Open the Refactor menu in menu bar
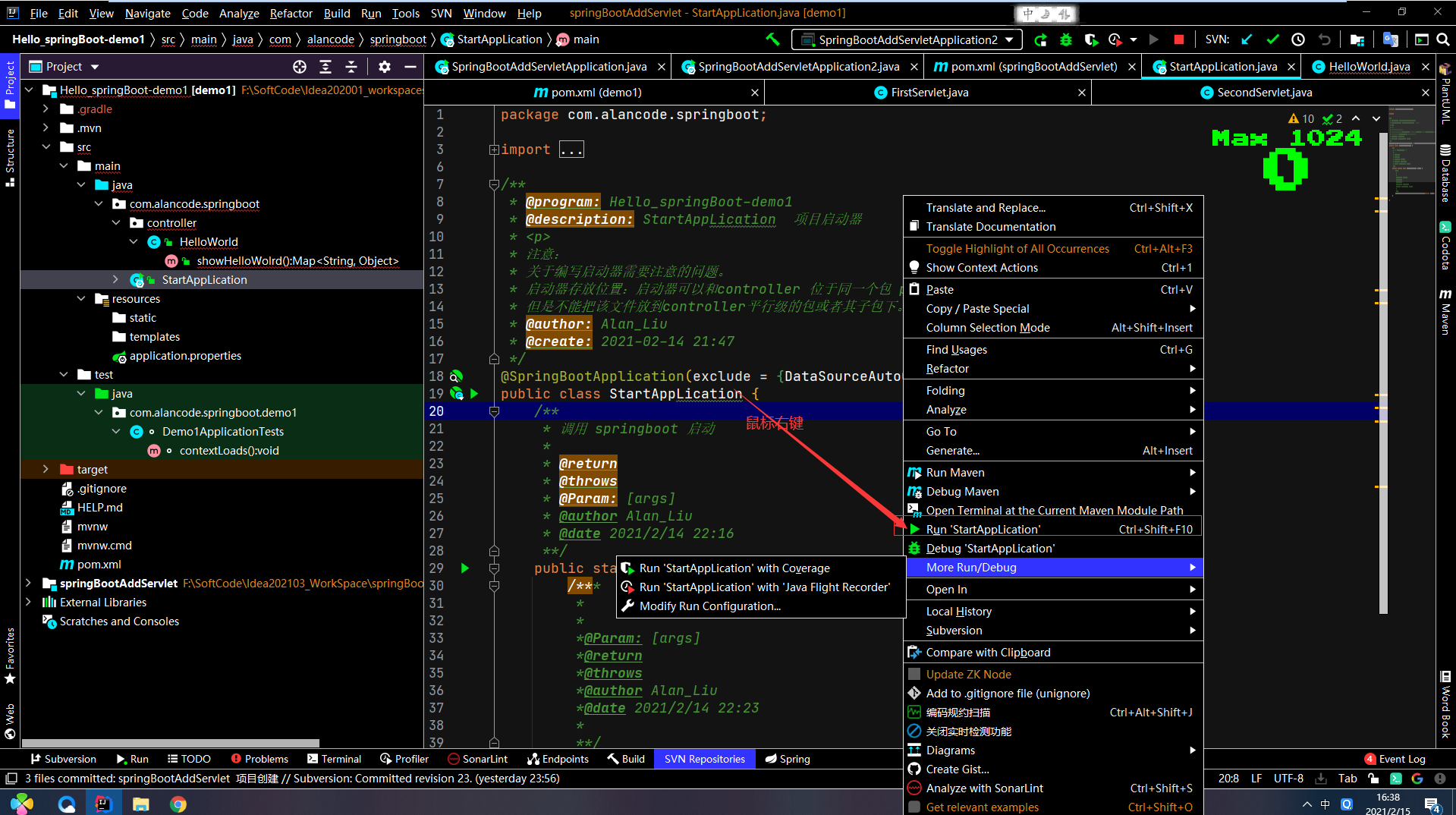Screen dimensions: 1456x815 291,13
